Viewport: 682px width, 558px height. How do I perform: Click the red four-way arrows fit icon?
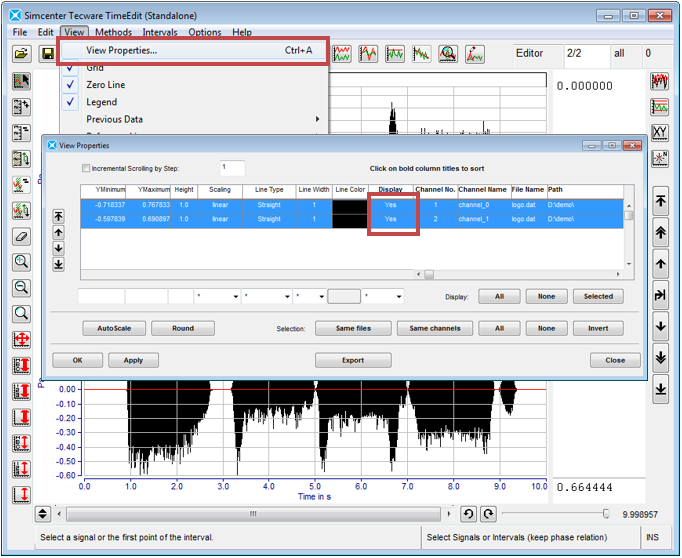point(21,340)
